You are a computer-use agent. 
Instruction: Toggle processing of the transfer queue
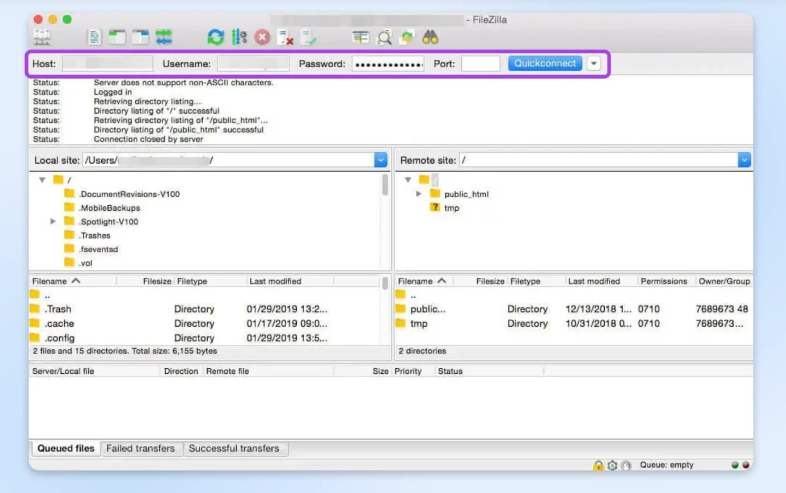click(239, 37)
